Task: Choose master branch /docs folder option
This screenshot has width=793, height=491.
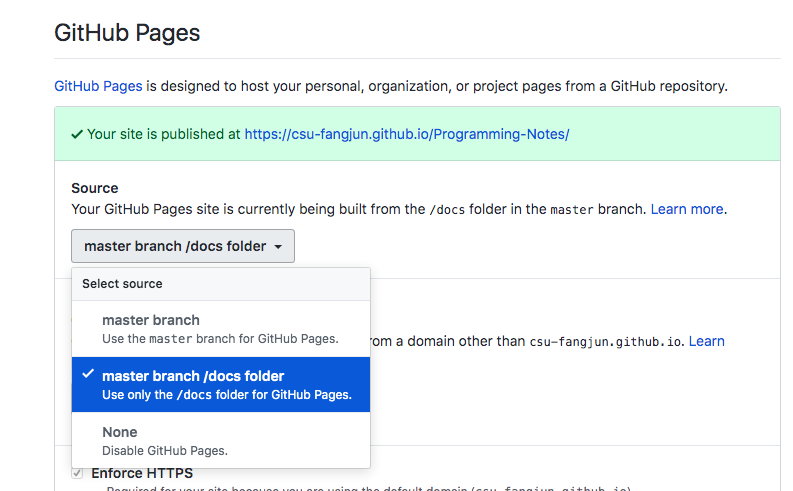Action: (x=221, y=385)
